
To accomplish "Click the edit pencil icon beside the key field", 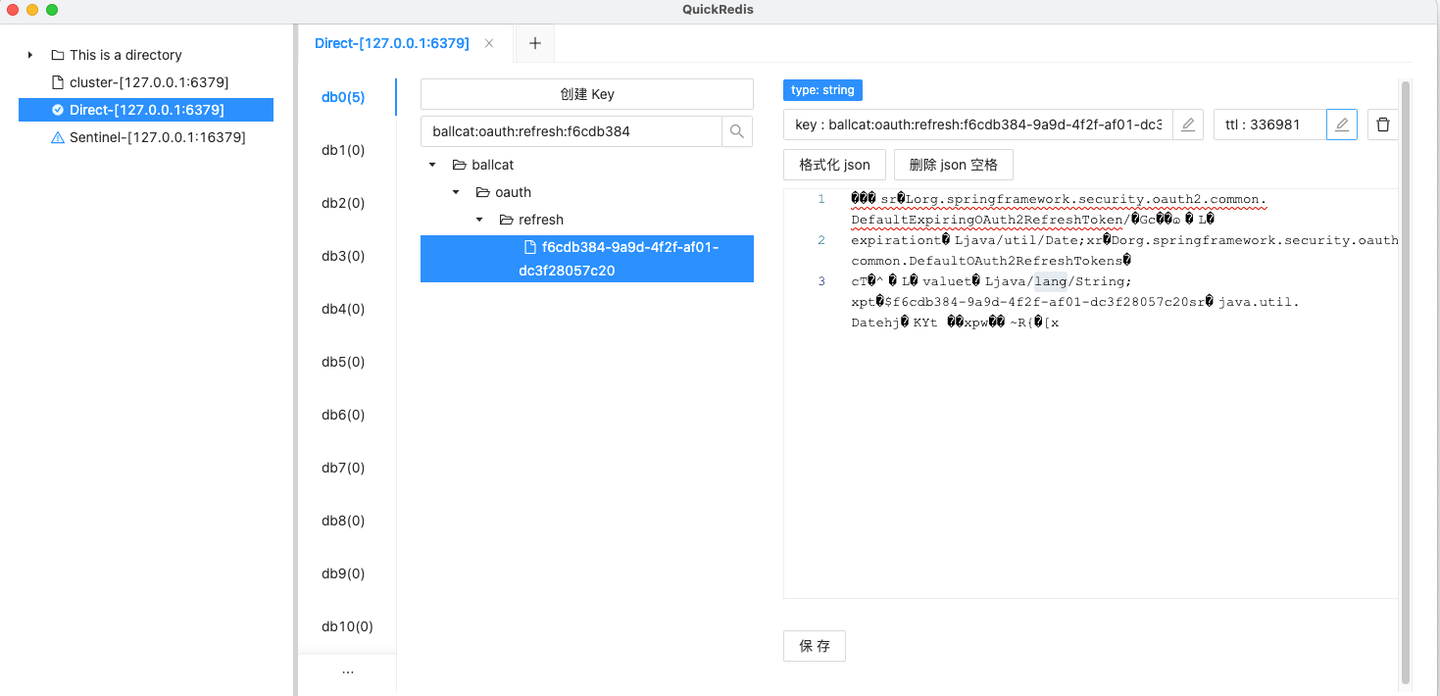I will click(x=1188, y=124).
